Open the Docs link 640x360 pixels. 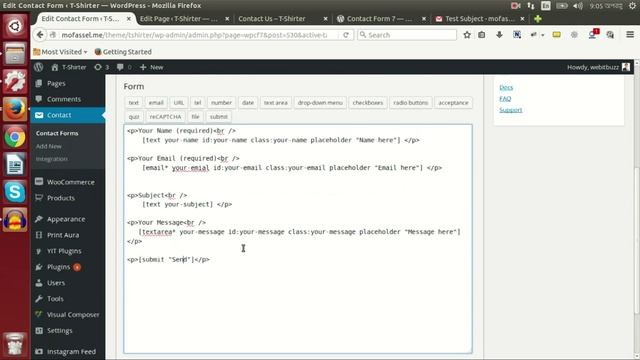(x=506, y=87)
